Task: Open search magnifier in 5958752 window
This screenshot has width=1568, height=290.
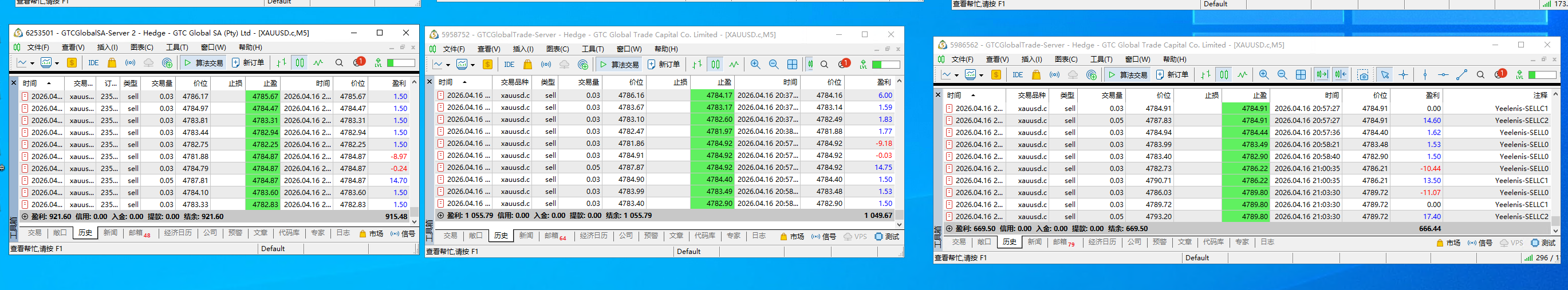Action: coord(824,65)
